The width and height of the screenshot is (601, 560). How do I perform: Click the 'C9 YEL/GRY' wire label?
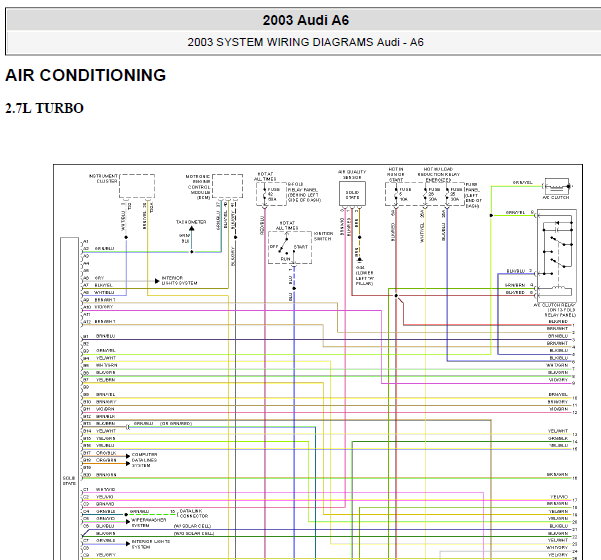click(100, 555)
